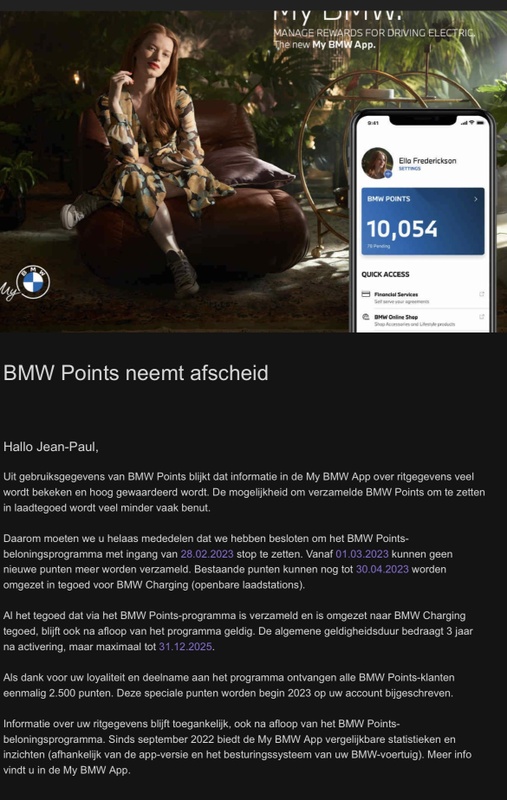This screenshot has width=507, height=800.
Task: Click the BMW Online Shop quick access row
Action: 423,320
